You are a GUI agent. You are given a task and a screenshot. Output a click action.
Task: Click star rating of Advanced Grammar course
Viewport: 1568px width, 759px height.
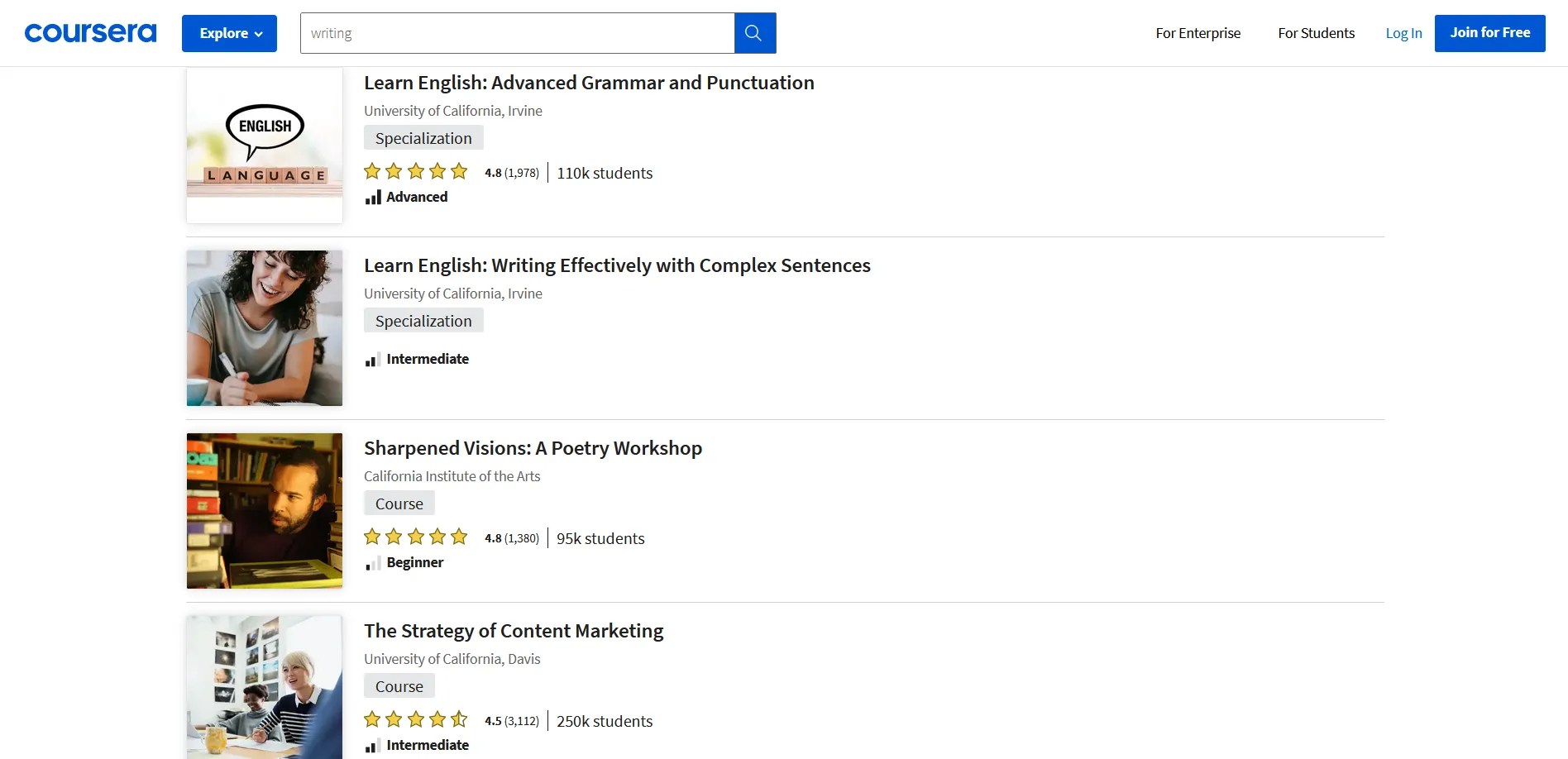(x=416, y=172)
